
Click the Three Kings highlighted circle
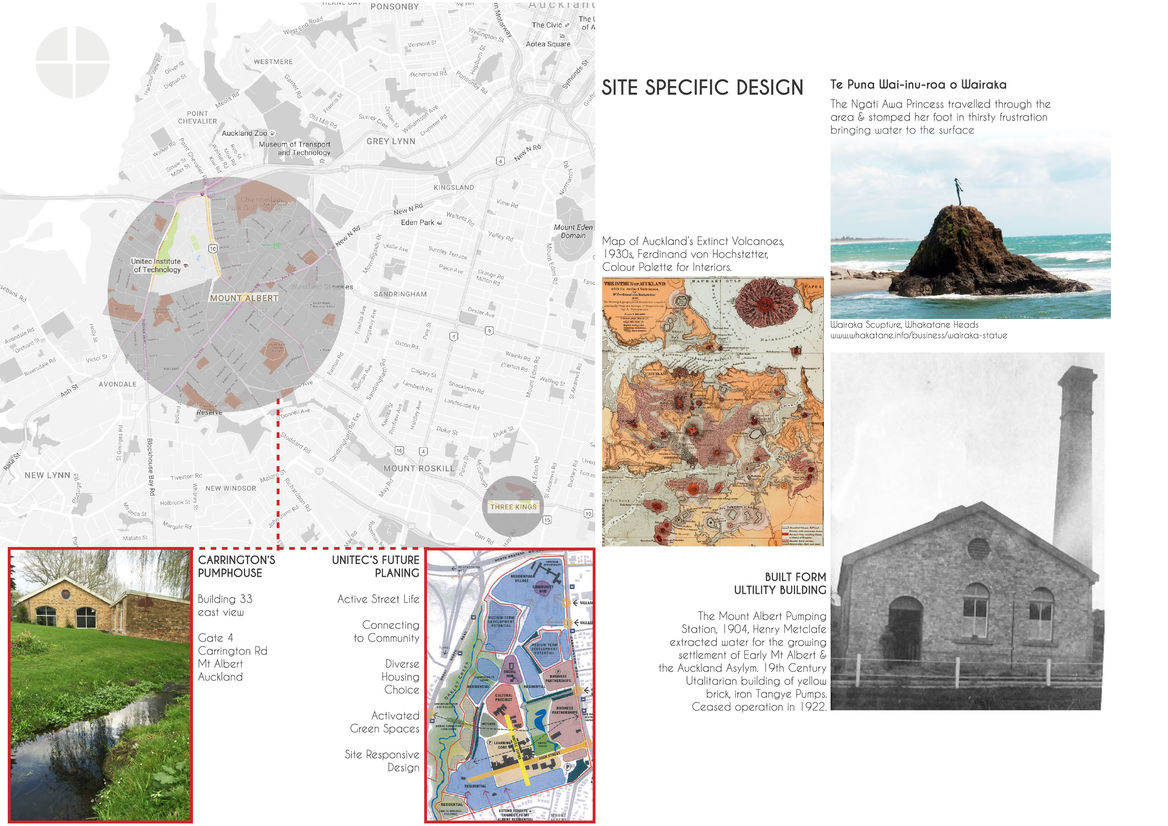click(x=513, y=506)
